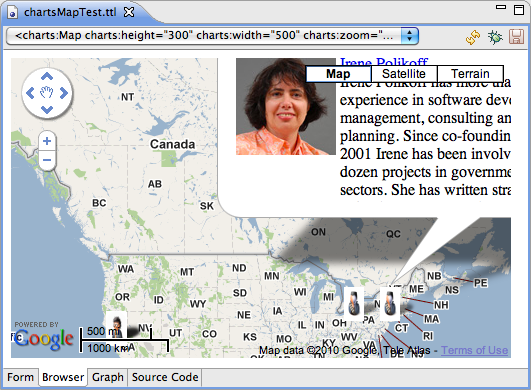Open the Form tab

click(20, 377)
